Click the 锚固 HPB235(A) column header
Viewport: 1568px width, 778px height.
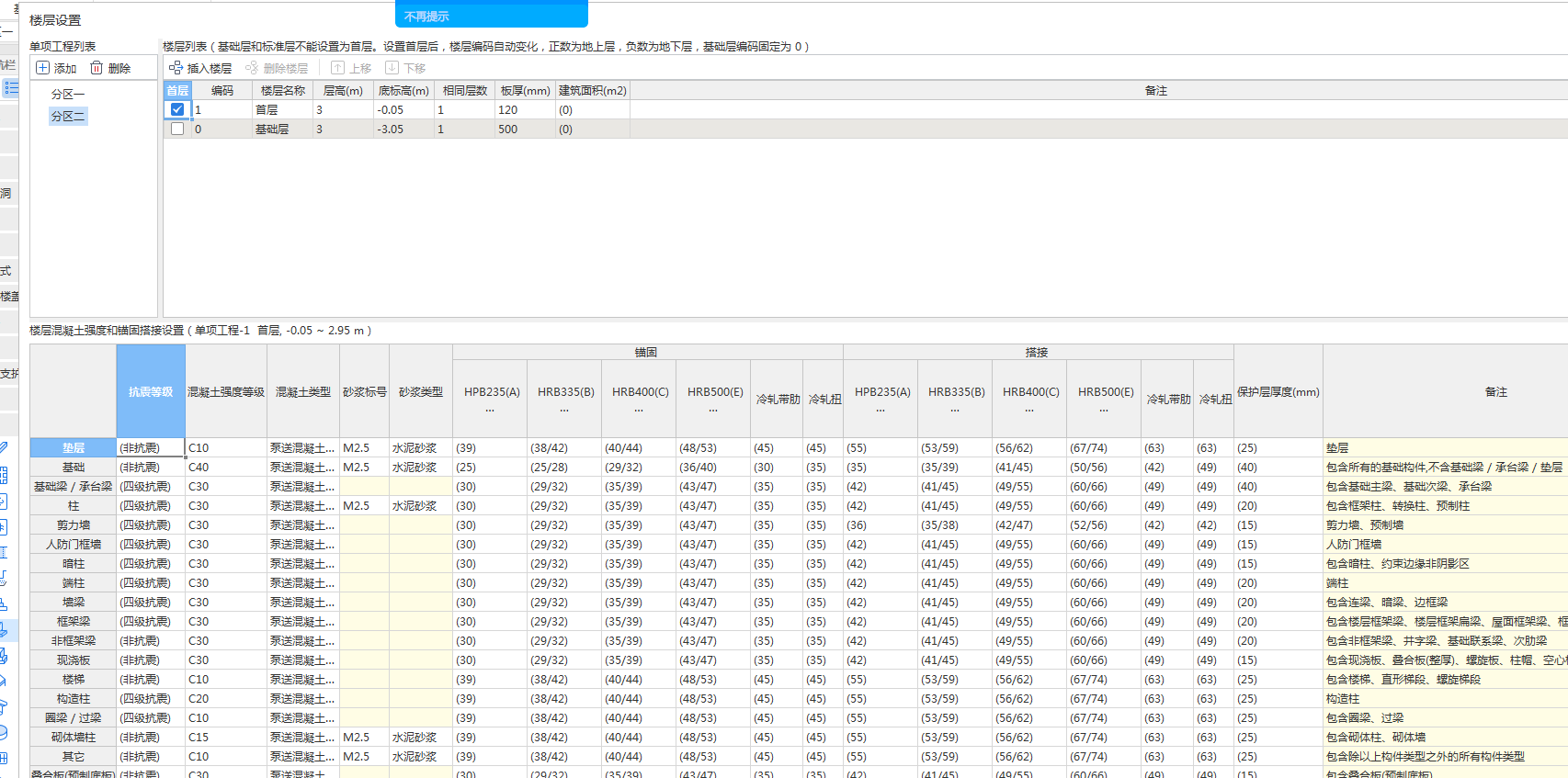(491, 399)
